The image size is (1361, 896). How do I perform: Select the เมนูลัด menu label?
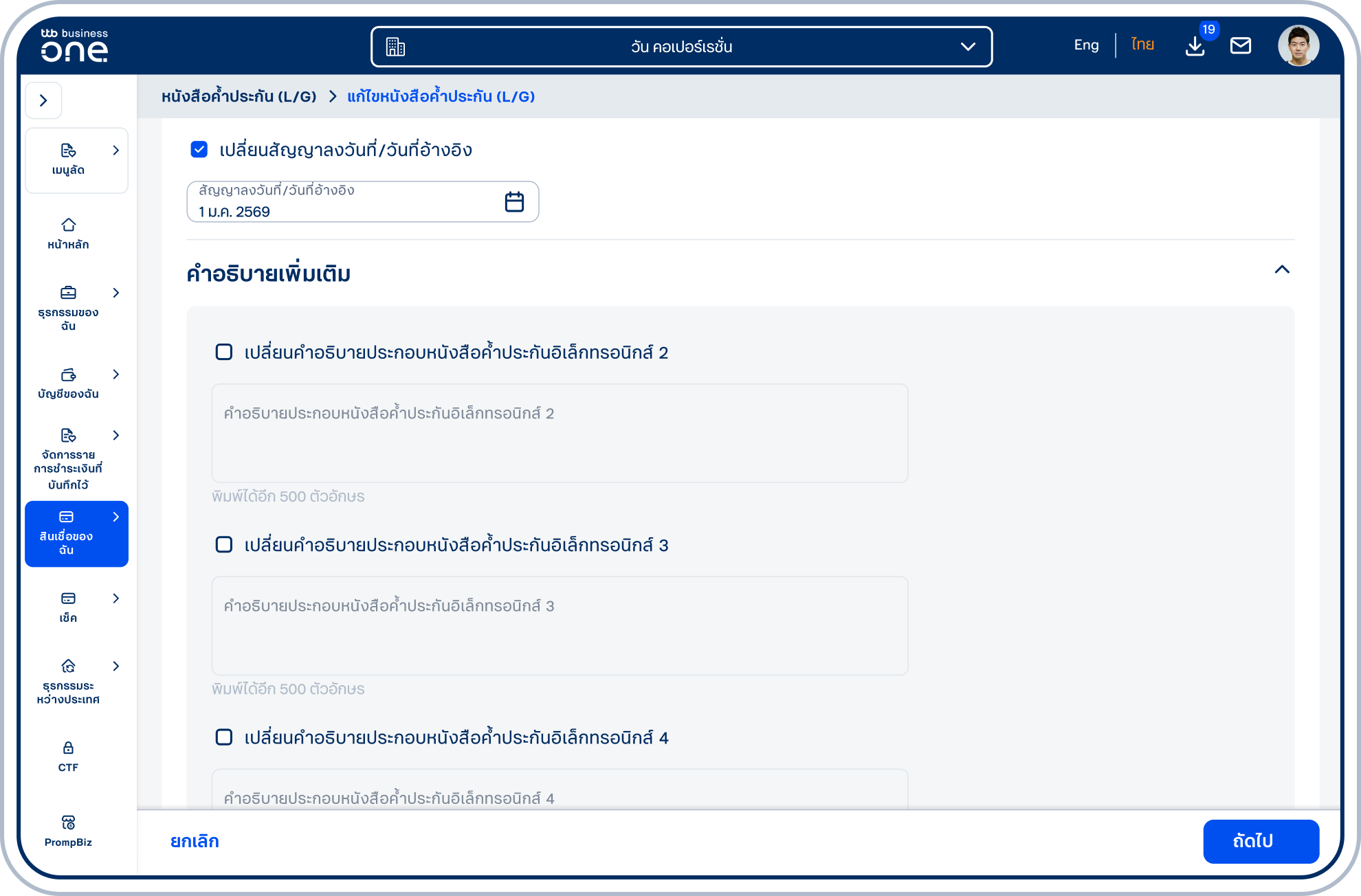pyautogui.click(x=68, y=170)
